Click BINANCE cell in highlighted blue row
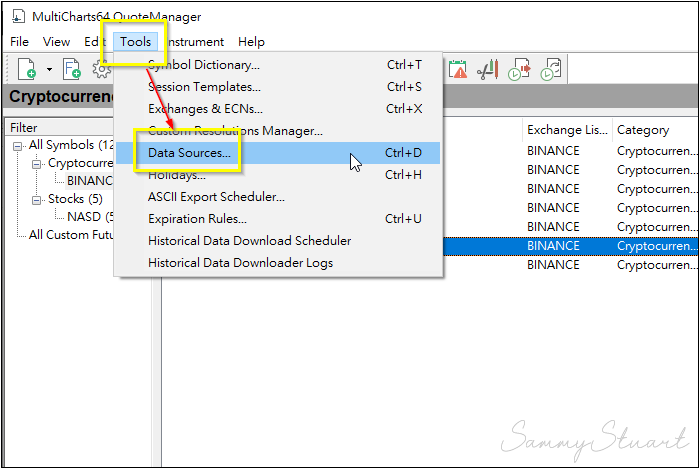 click(x=553, y=246)
